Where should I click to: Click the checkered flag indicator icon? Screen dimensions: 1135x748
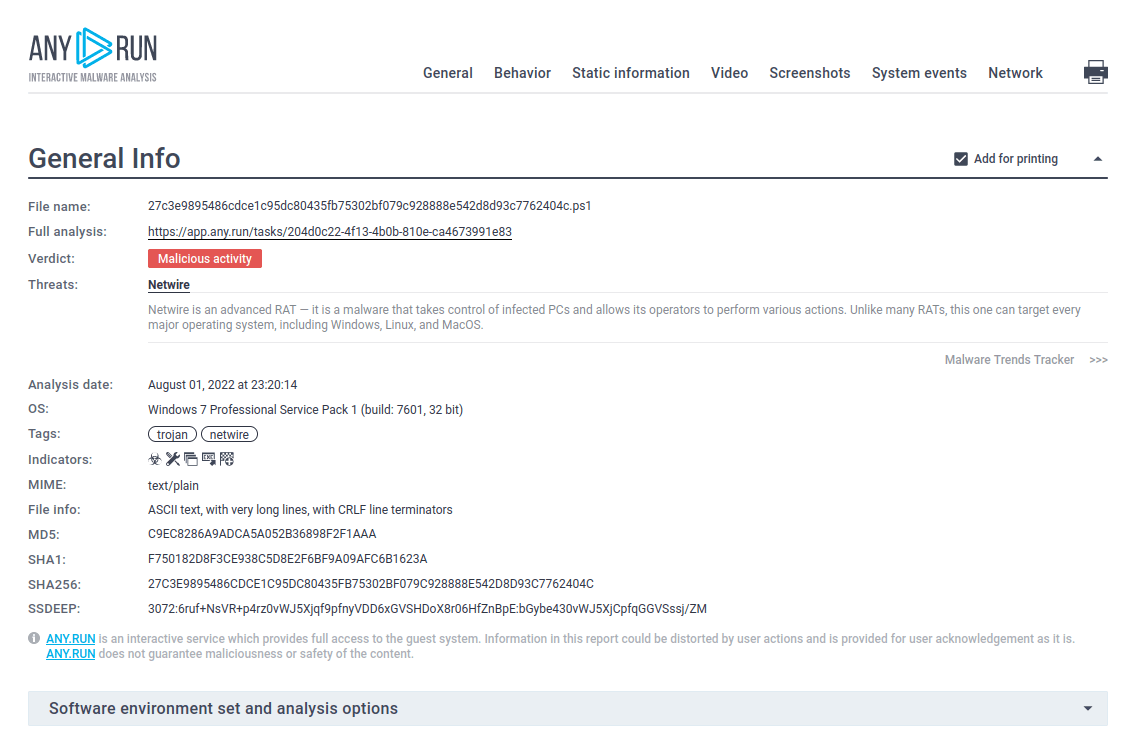[x=227, y=459]
